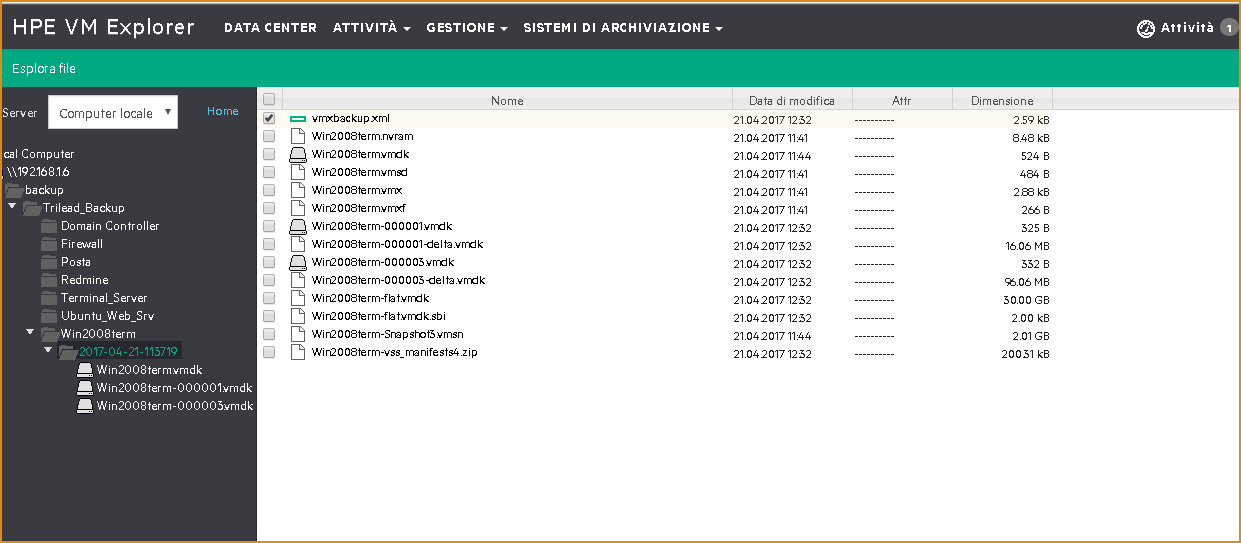
Task: Collapse the Trilead_Backup tree node arrow
Action: point(12,207)
